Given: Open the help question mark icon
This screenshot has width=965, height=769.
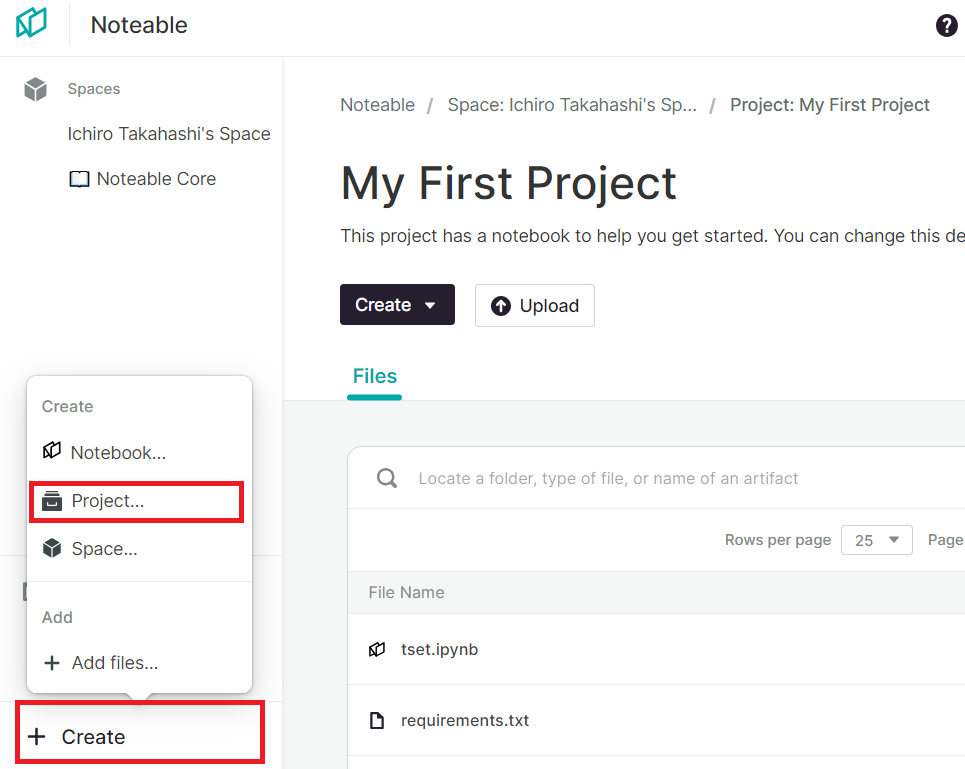Looking at the screenshot, I should 946,26.
